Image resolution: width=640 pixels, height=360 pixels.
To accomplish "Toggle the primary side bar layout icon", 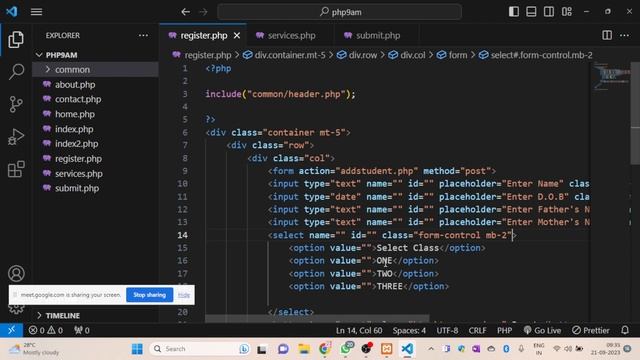I will (513, 11).
